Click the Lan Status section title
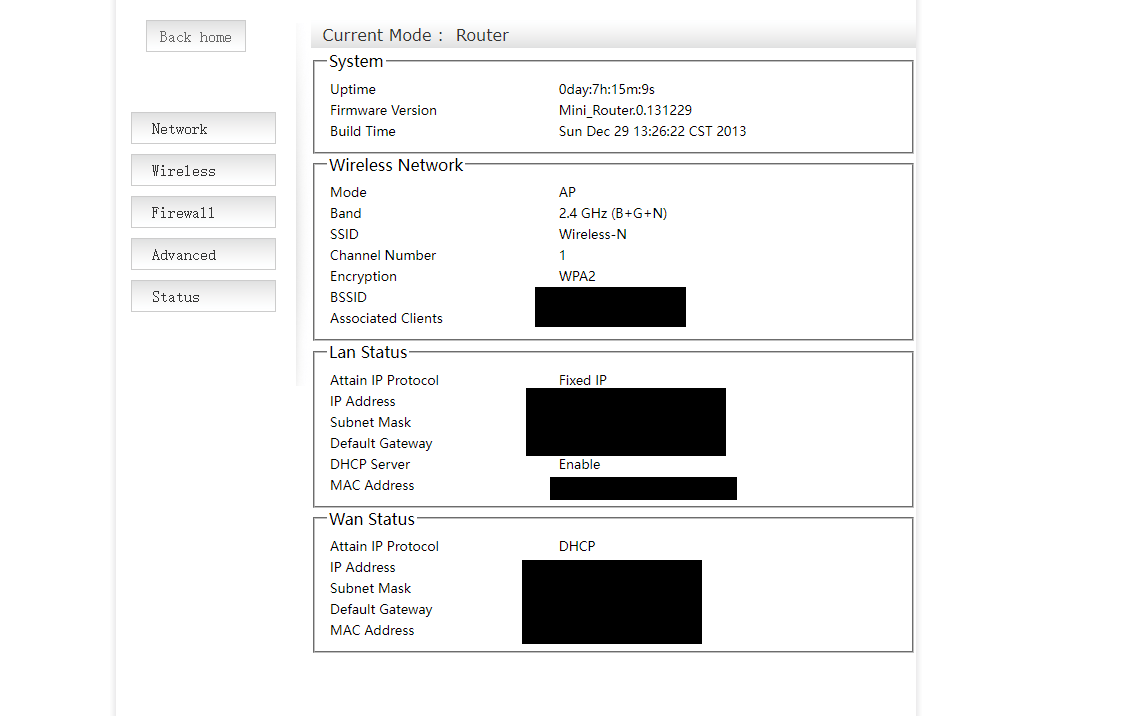Image resolution: width=1124 pixels, height=716 pixels. click(368, 353)
